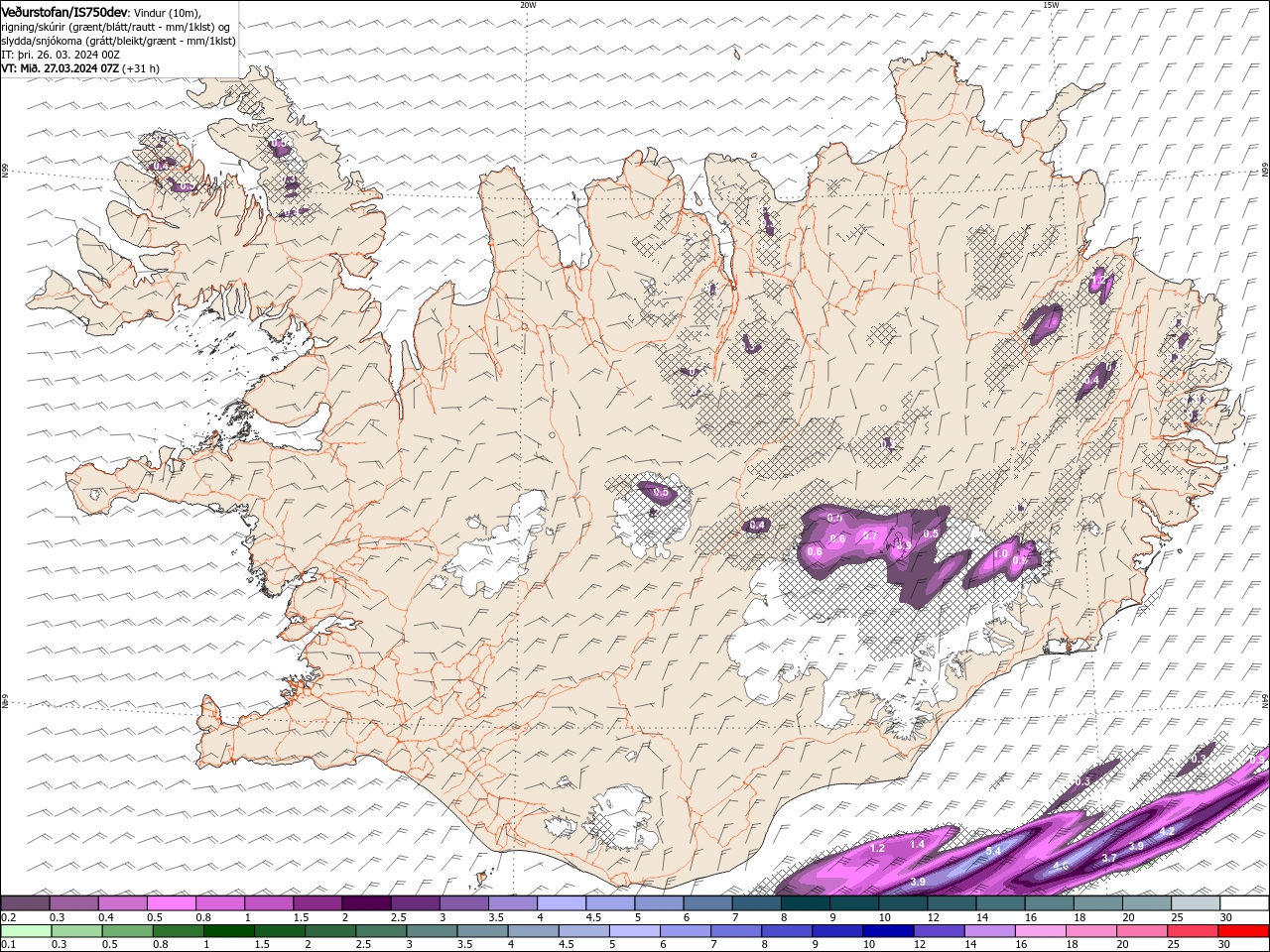1270x952 pixels.
Task: Pick the bright red rain swatch starting at 30
Action: (x=1243, y=930)
